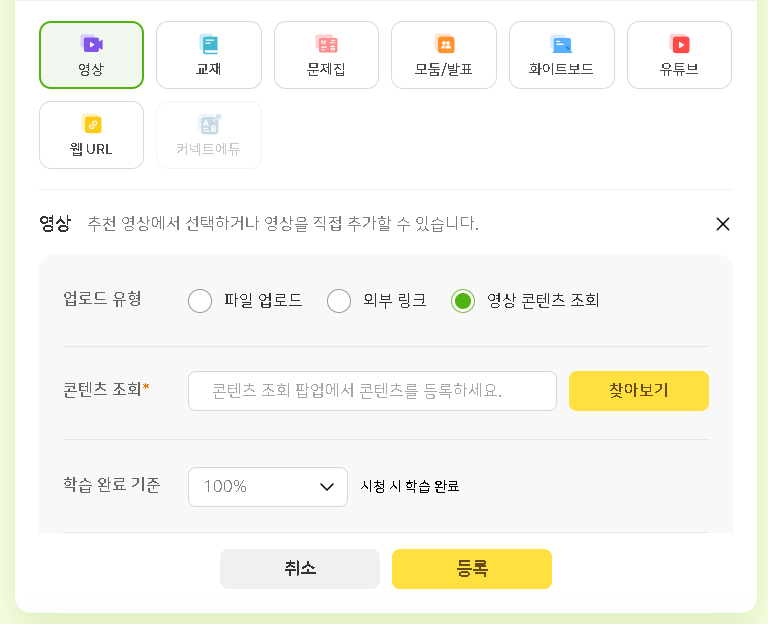
Task: Click the 취소 cancel button
Action: [x=300, y=568]
